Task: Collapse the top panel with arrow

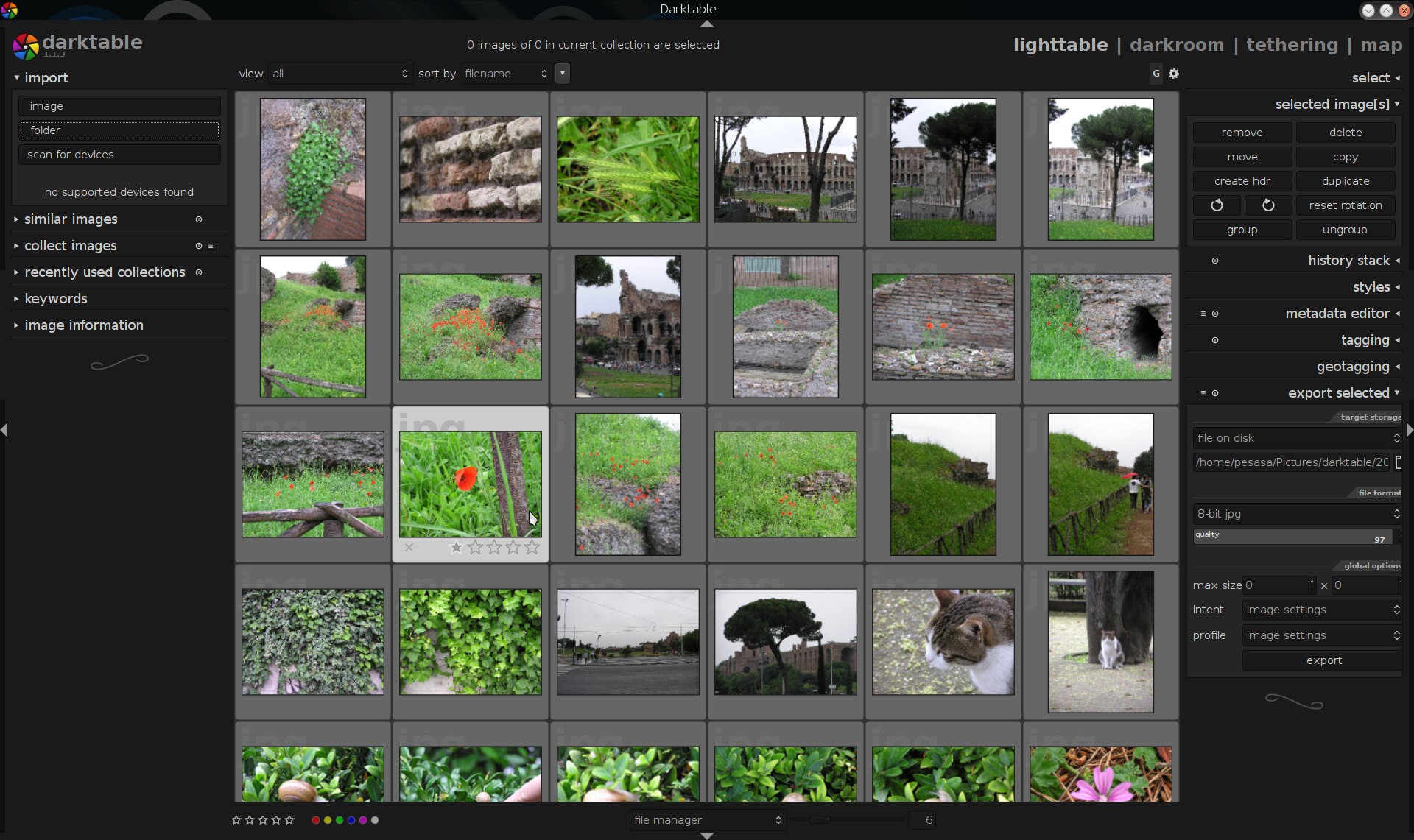Action: pyautogui.click(x=707, y=24)
